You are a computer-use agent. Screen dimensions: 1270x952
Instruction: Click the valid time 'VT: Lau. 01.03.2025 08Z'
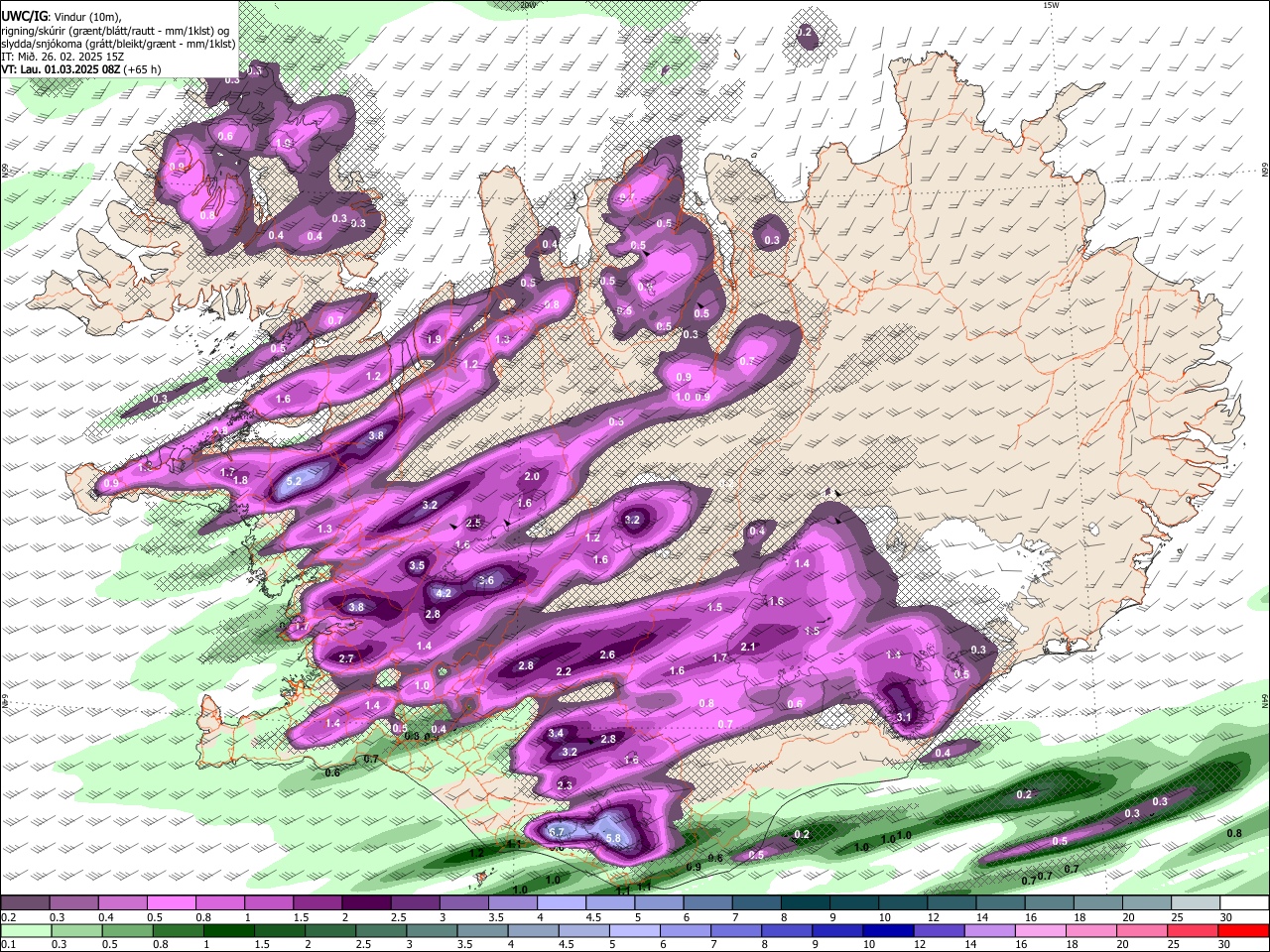click(63, 69)
